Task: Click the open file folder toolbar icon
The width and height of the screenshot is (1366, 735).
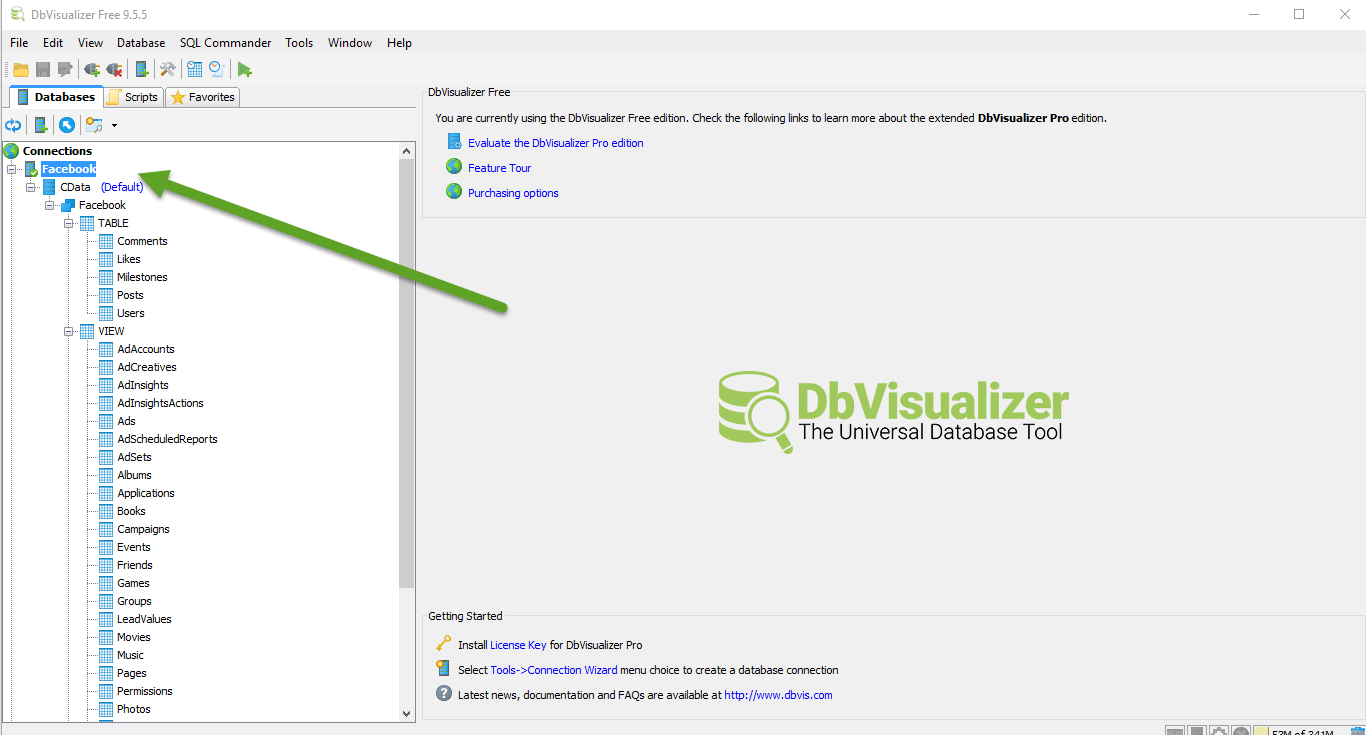Action: (21, 69)
